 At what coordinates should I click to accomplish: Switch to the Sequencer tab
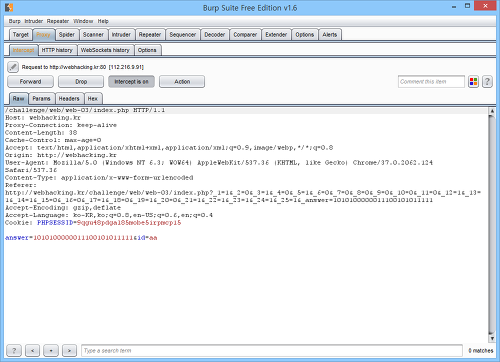pos(183,35)
